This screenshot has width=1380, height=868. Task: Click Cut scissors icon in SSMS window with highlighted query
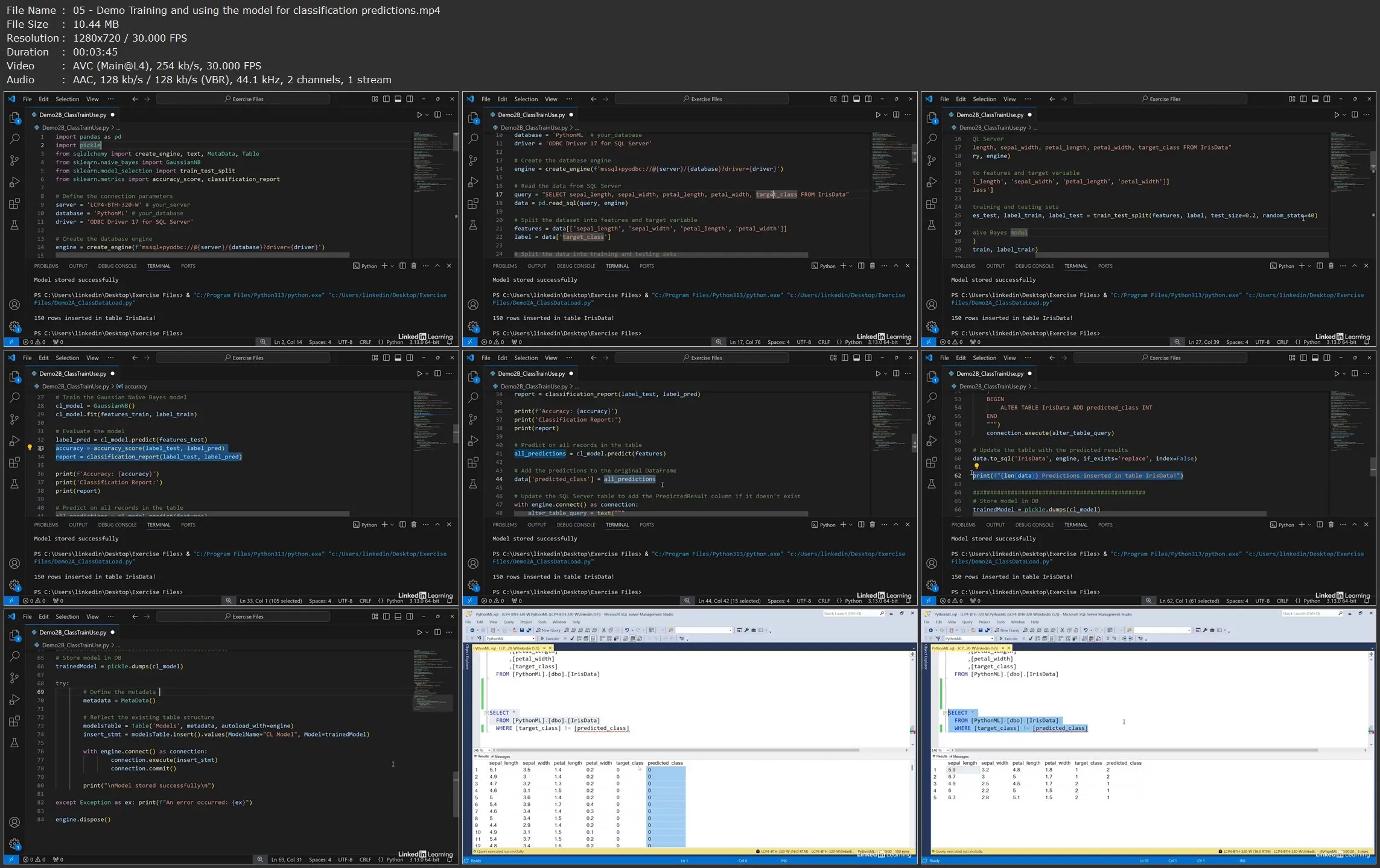click(x=1062, y=630)
